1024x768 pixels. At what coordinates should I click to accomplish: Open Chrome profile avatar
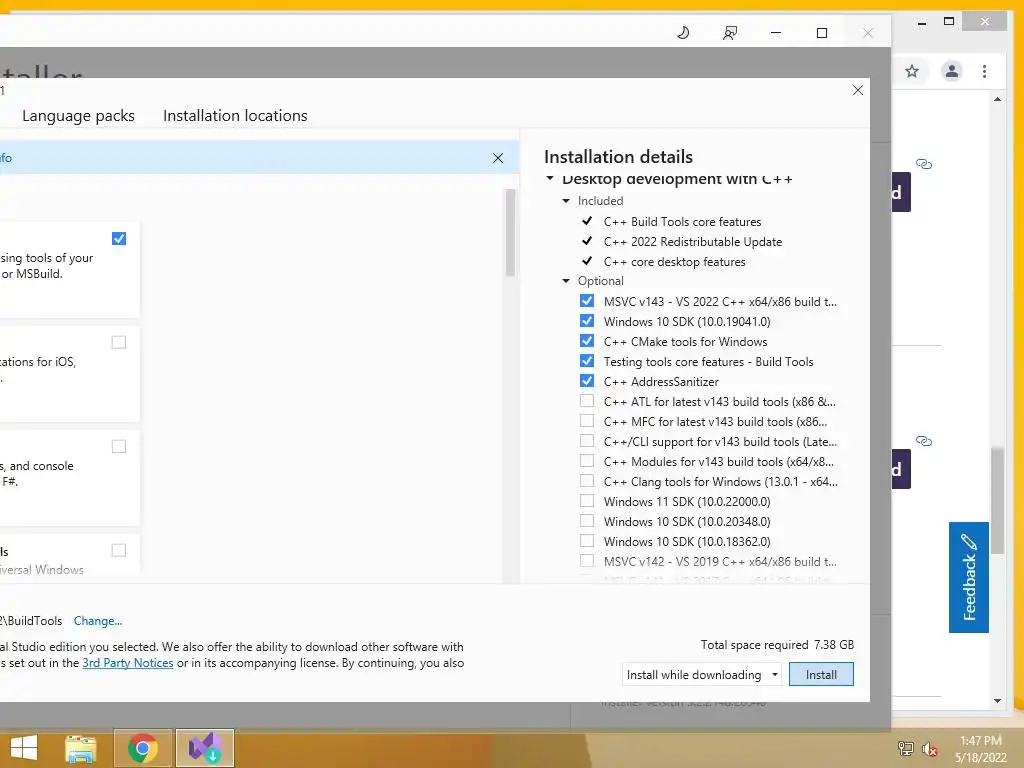point(952,71)
